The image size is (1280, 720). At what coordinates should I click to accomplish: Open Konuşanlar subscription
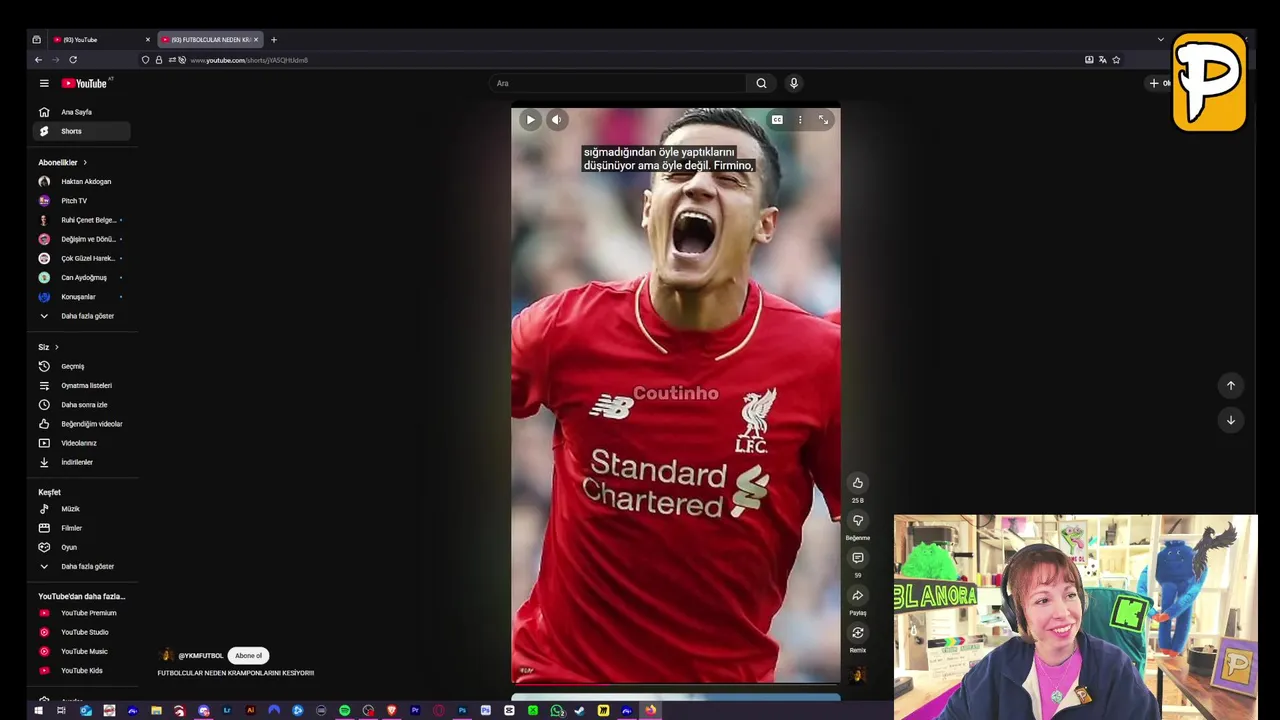coord(83,297)
